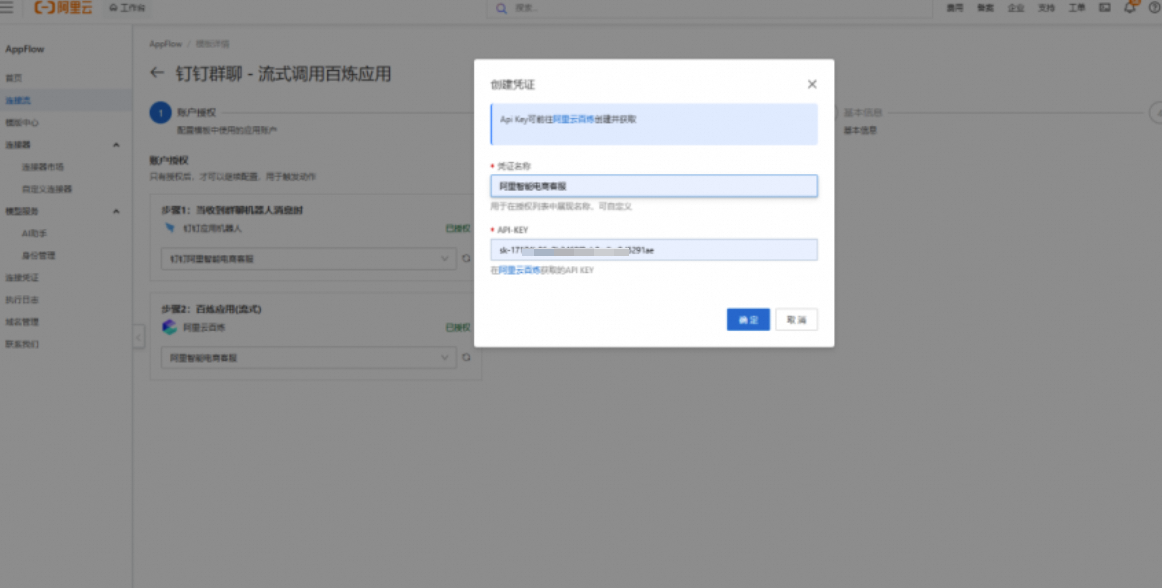The height and width of the screenshot is (588, 1162).
Task: Open the hamburger menu in top bar
Action: tap(7, 7)
